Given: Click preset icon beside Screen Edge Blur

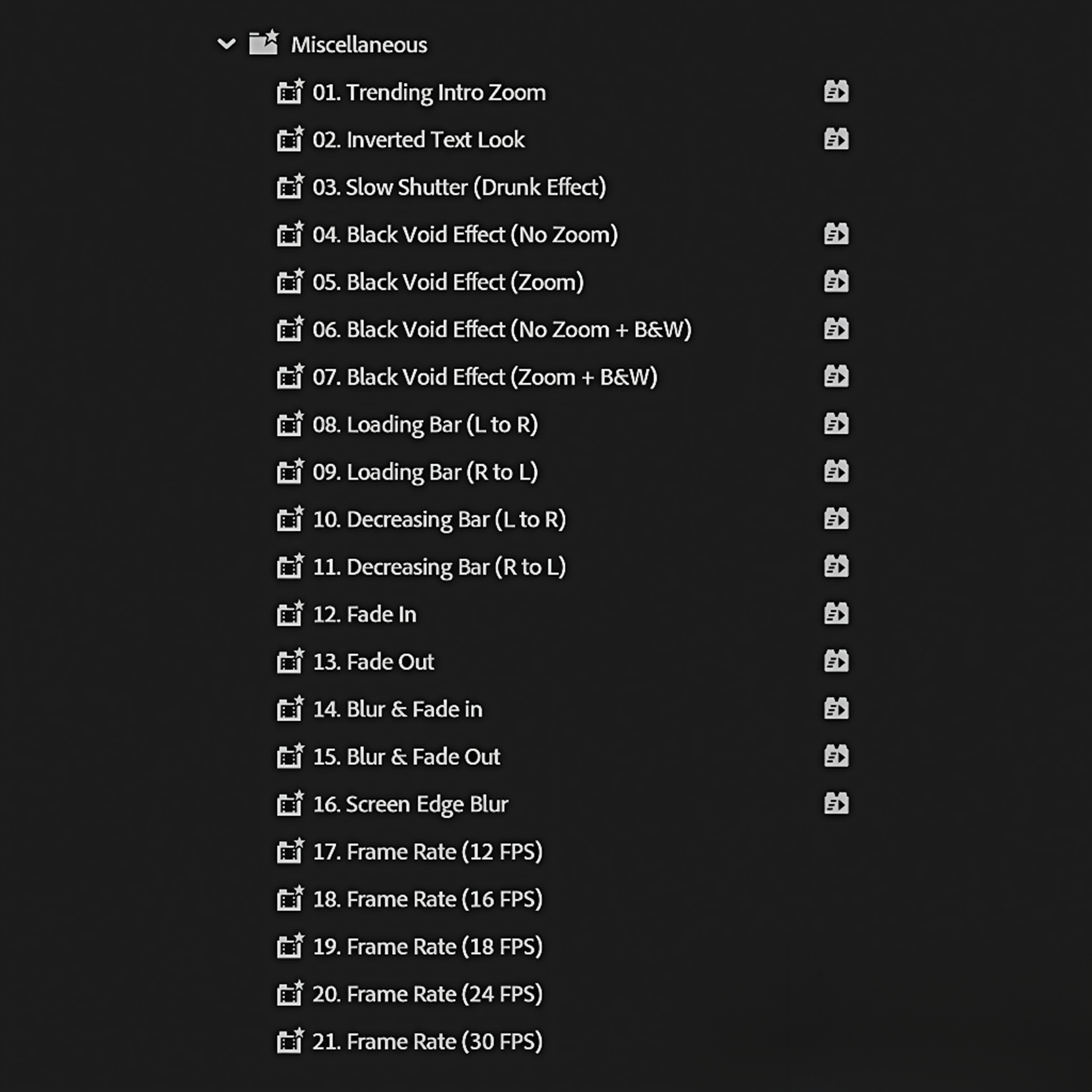Looking at the screenshot, I should pos(290,804).
